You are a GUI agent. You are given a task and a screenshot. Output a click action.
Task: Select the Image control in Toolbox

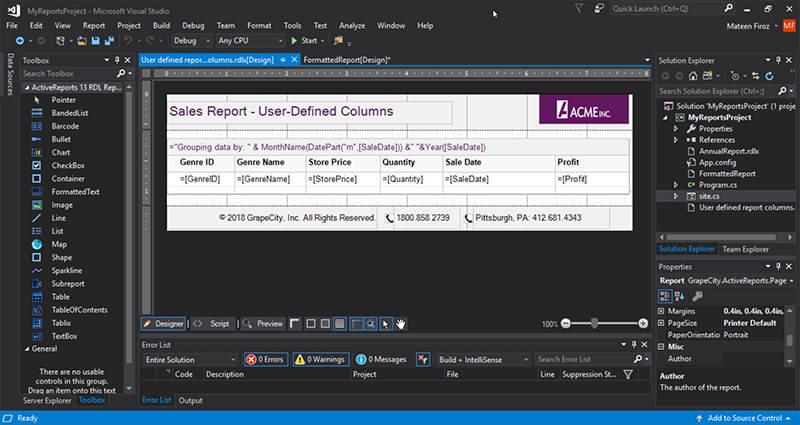[x=62, y=205]
